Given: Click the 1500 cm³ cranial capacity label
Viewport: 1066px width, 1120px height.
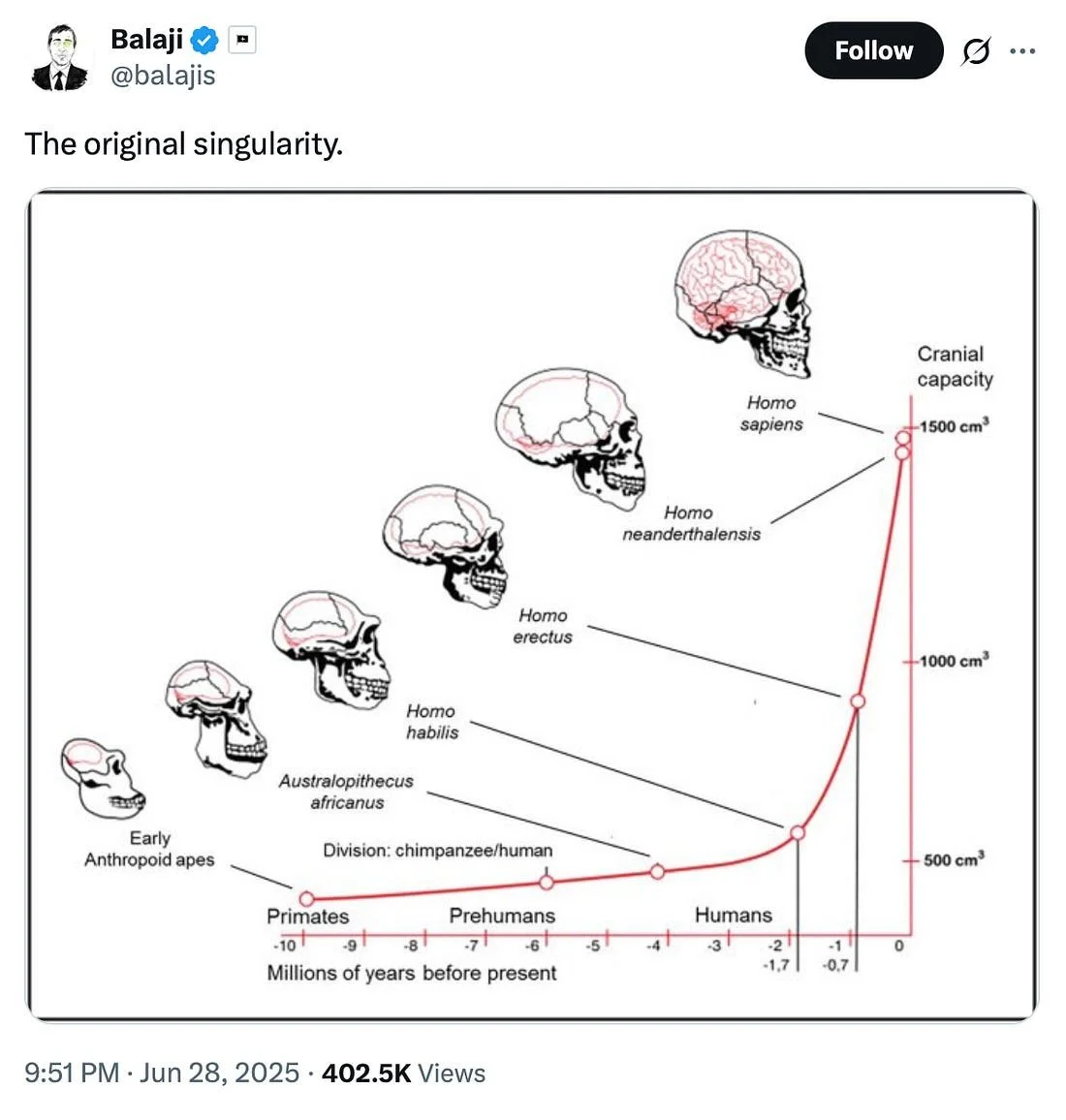Looking at the screenshot, I should pyautogui.click(x=954, y=425).
